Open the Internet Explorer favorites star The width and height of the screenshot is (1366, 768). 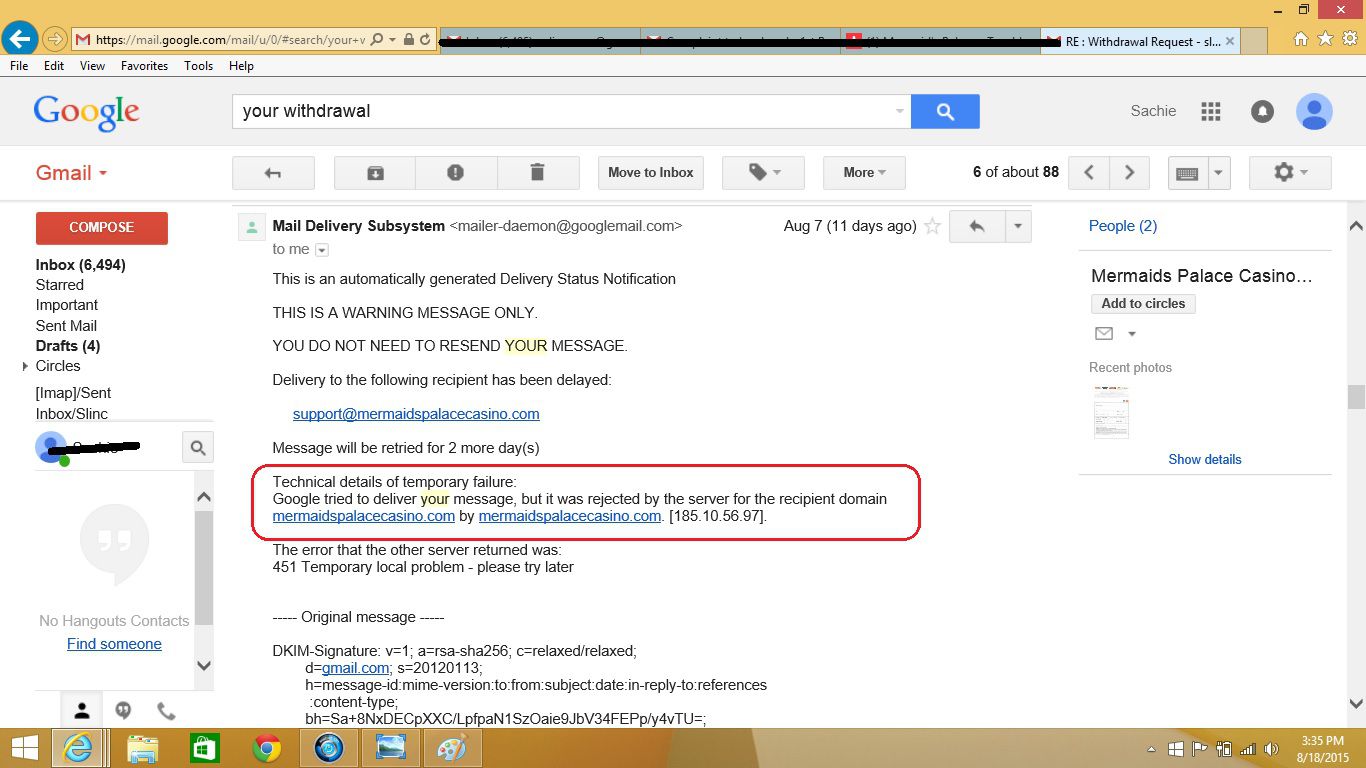pos(1326,39)
